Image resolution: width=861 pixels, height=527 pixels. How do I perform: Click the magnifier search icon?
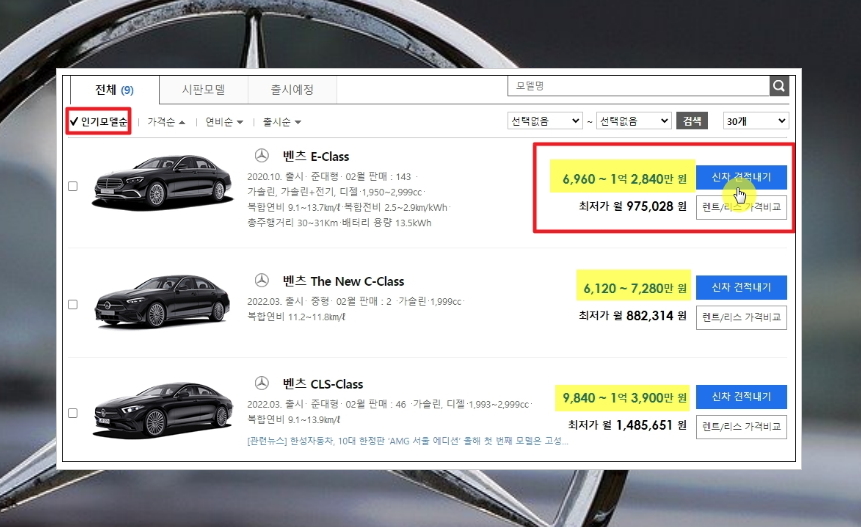coord(779,86)
